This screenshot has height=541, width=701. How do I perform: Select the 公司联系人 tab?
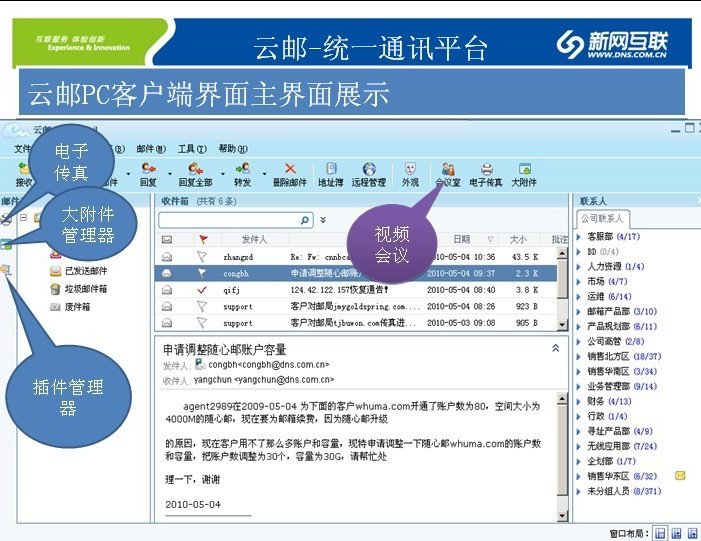click(602, 218)
